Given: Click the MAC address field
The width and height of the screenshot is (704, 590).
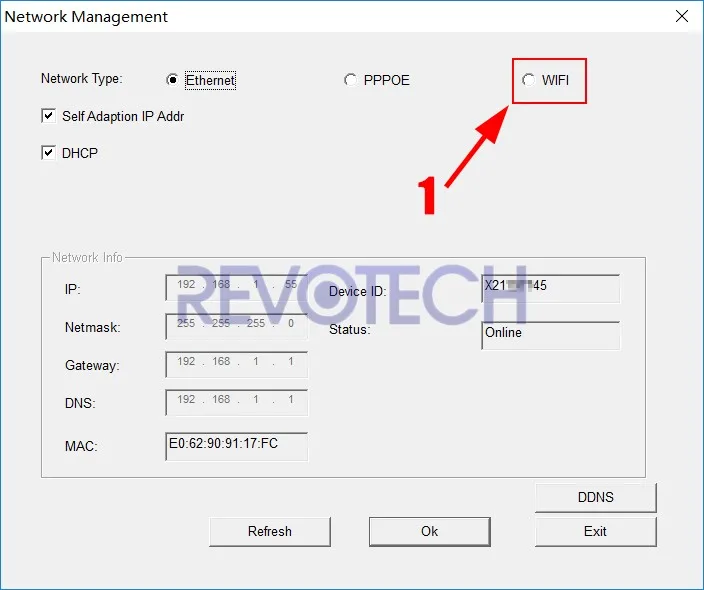Looking at the screenshot, I should (x=237, y=446).
